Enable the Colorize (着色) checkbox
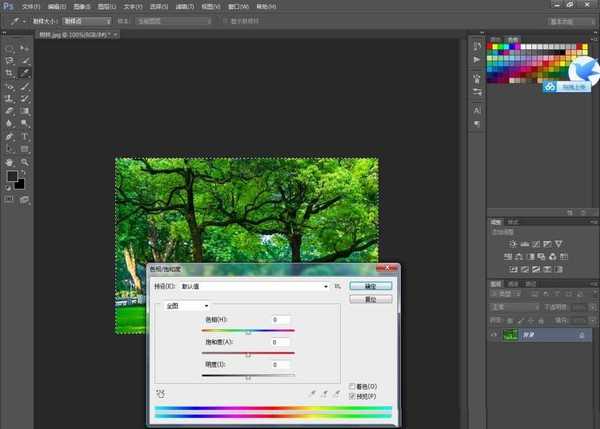600x429 pixels. point(353,386)
